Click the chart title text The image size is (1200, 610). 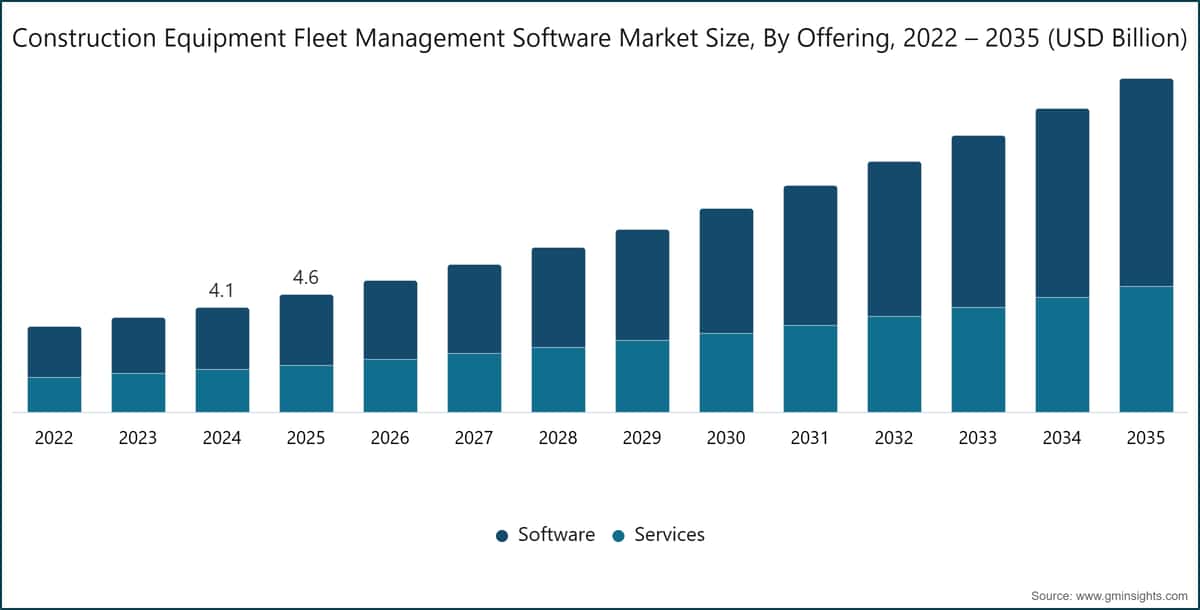[x=600, y=39]
